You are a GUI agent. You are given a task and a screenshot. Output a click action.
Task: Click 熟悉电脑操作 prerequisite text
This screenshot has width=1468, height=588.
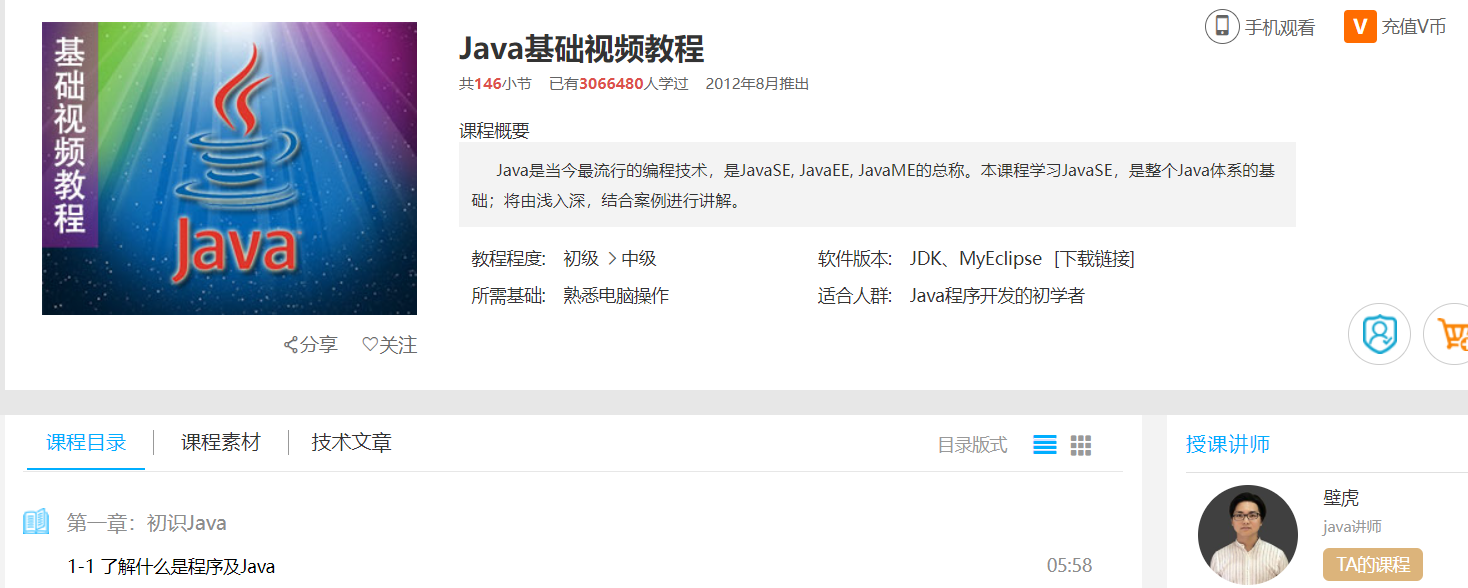tap(616, 296)
